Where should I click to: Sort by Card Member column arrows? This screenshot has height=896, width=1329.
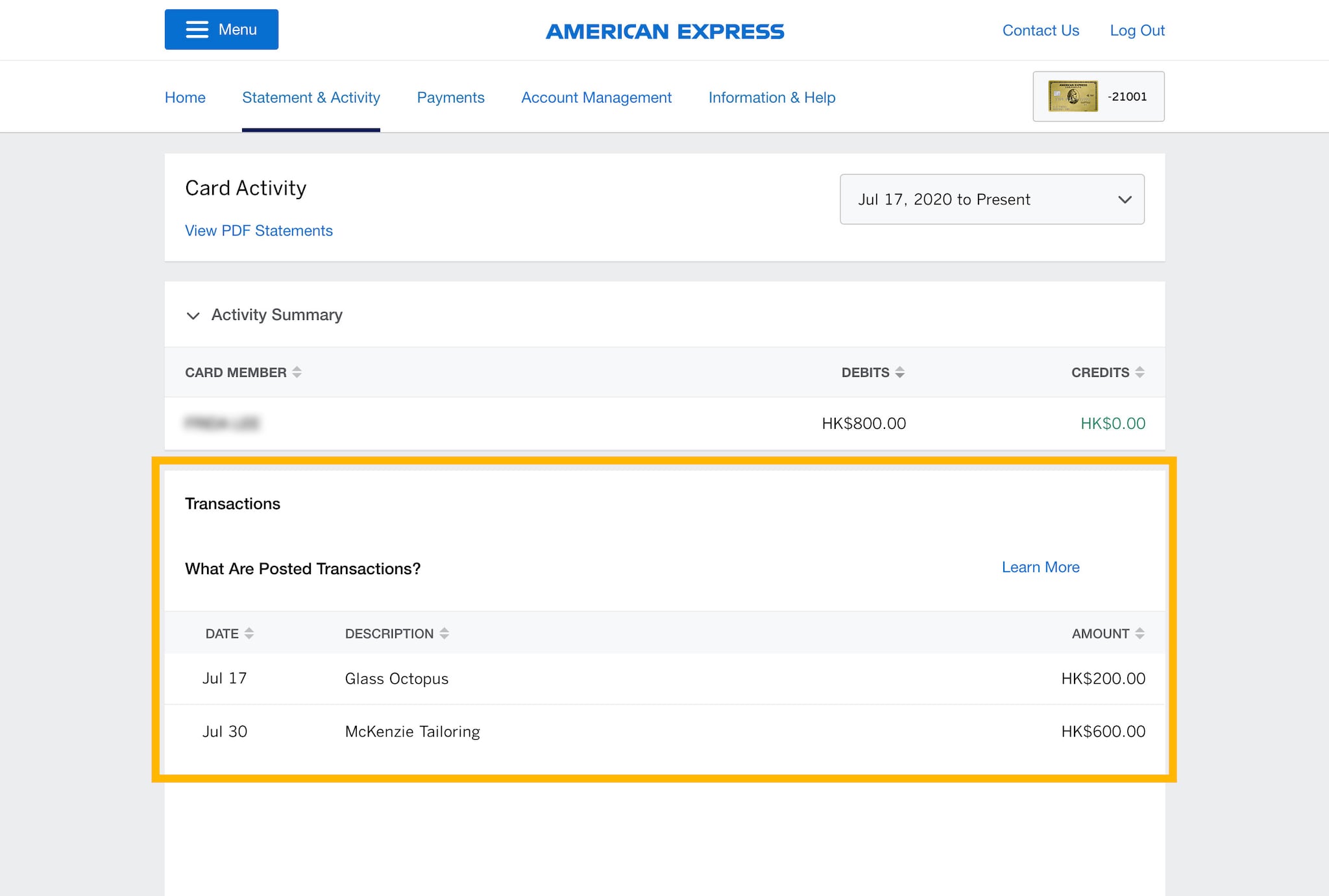point(297,372)
